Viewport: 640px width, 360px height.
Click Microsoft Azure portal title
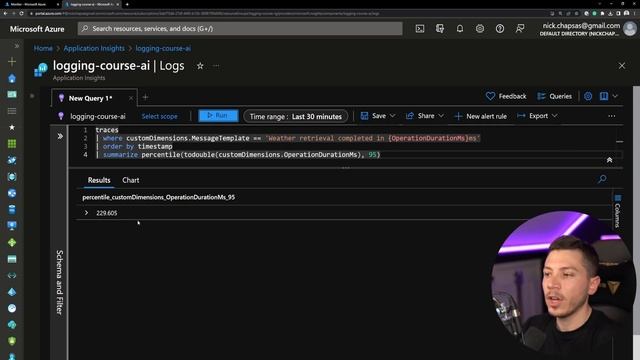[x=37, y=29]
